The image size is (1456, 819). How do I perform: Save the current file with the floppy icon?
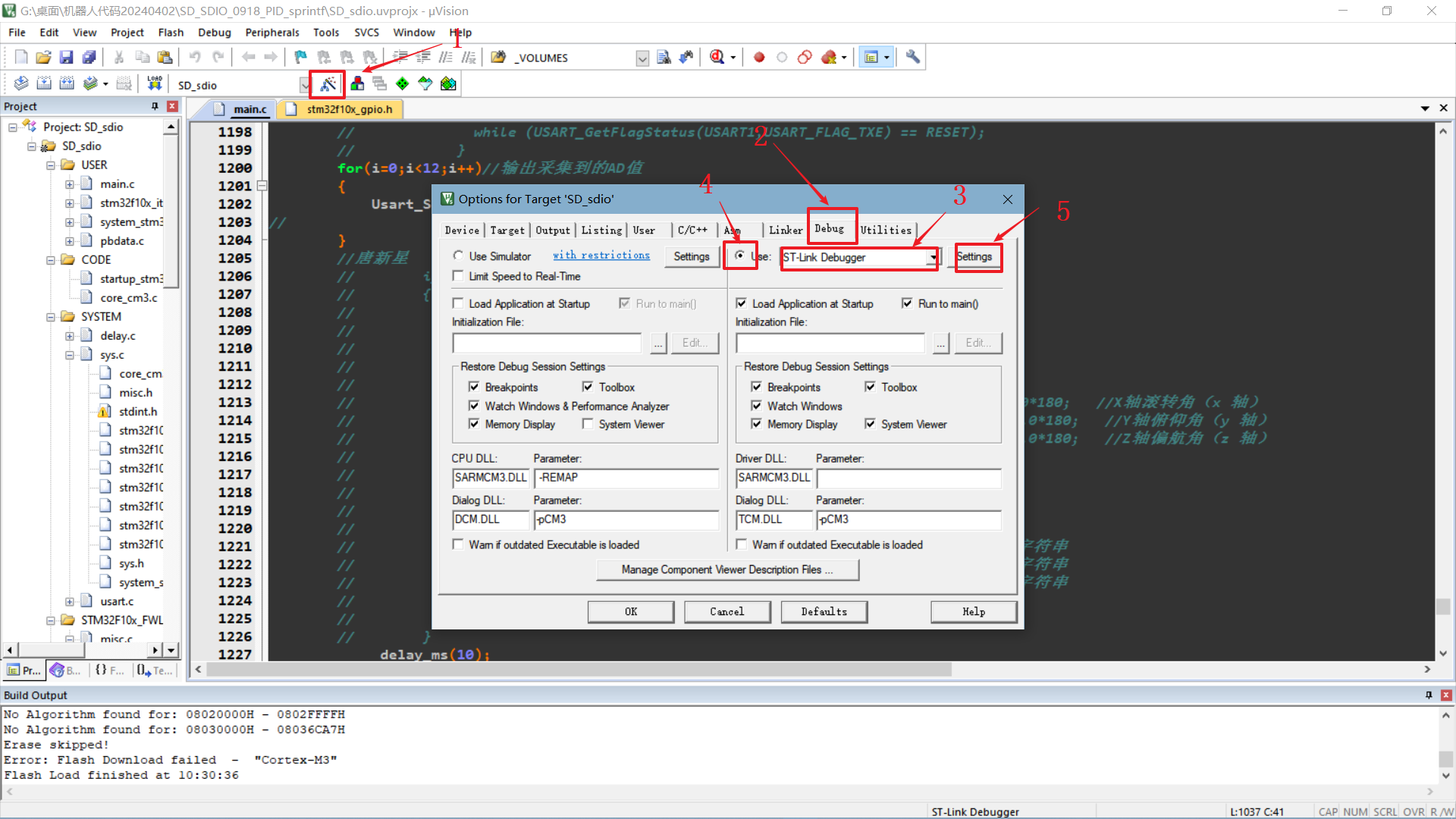67,57
